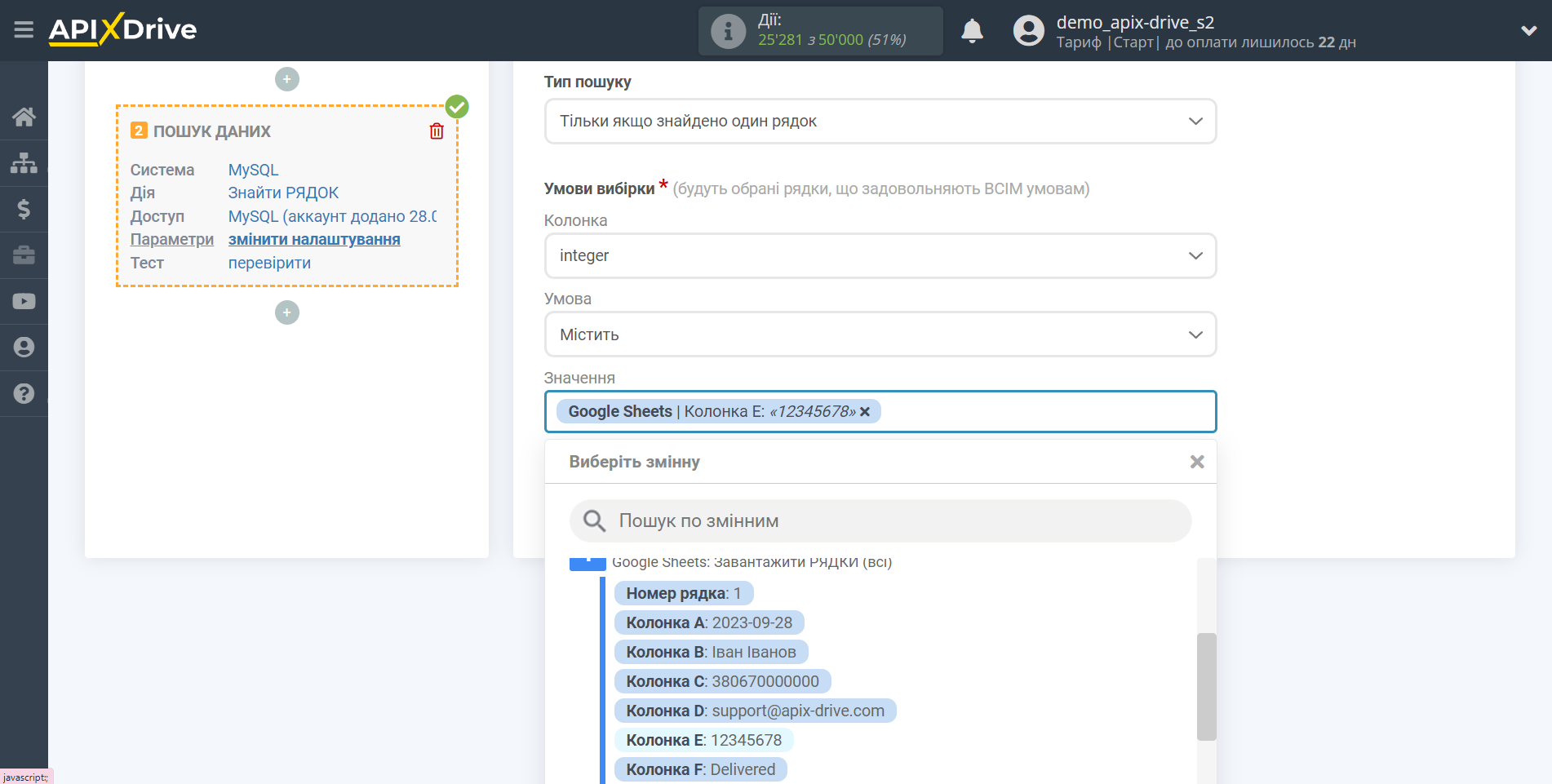Click the variable list scrollbar
The image size is (1552, 784).
(1206, 686)
